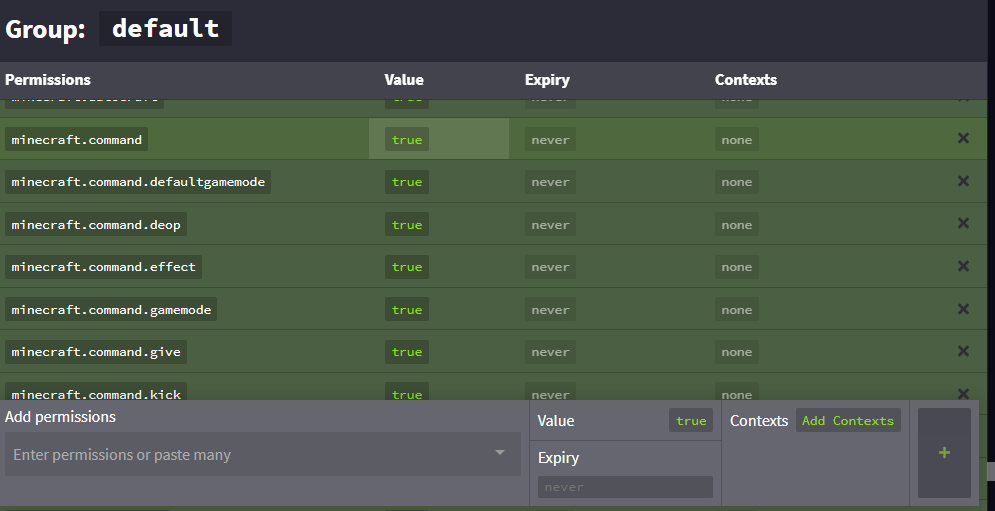Remove the minecraft.command.effect permission row
Viewport: 995px width, 511px height.
click(963, 266)
